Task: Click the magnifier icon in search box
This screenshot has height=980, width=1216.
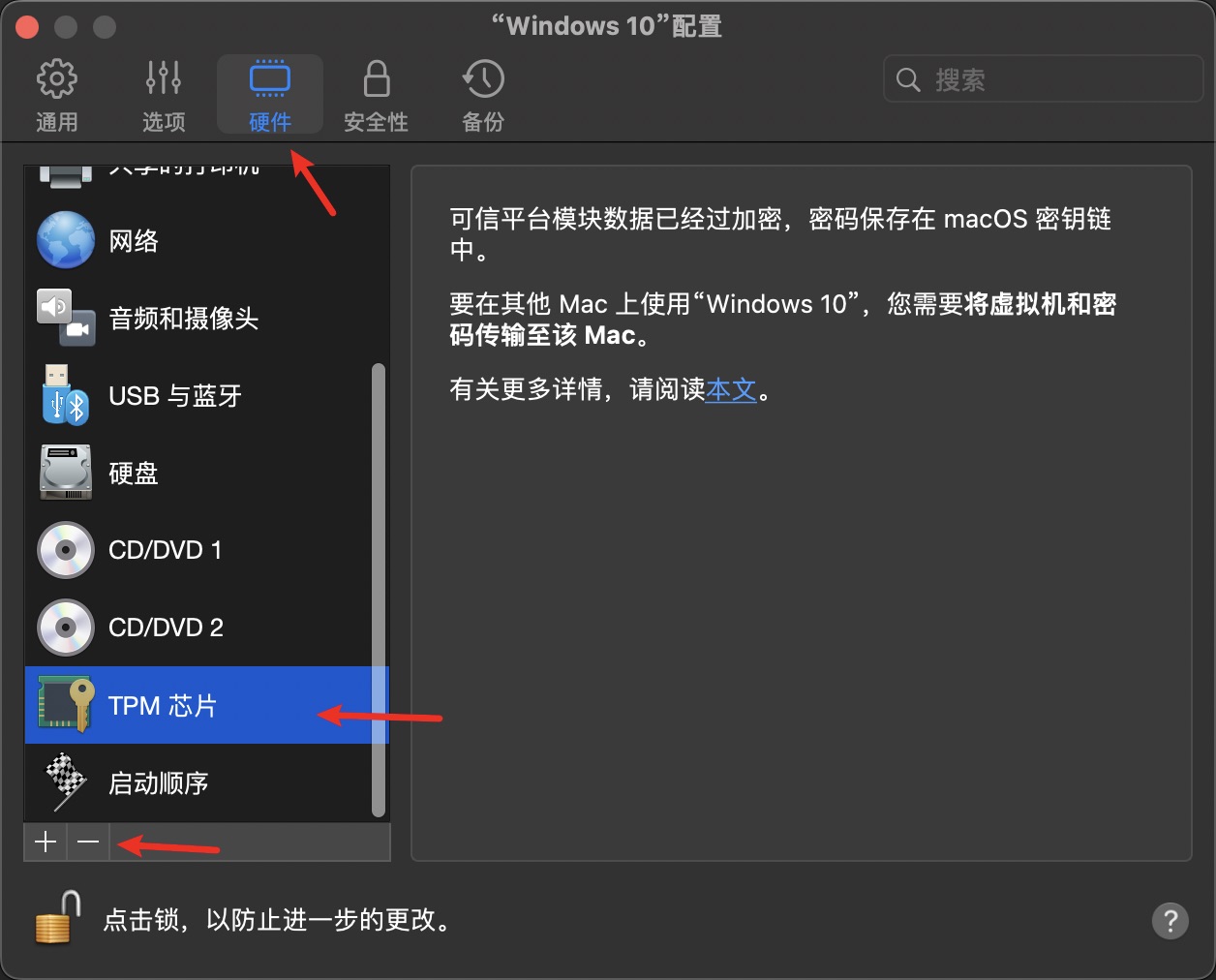Action: coord(908,80)
